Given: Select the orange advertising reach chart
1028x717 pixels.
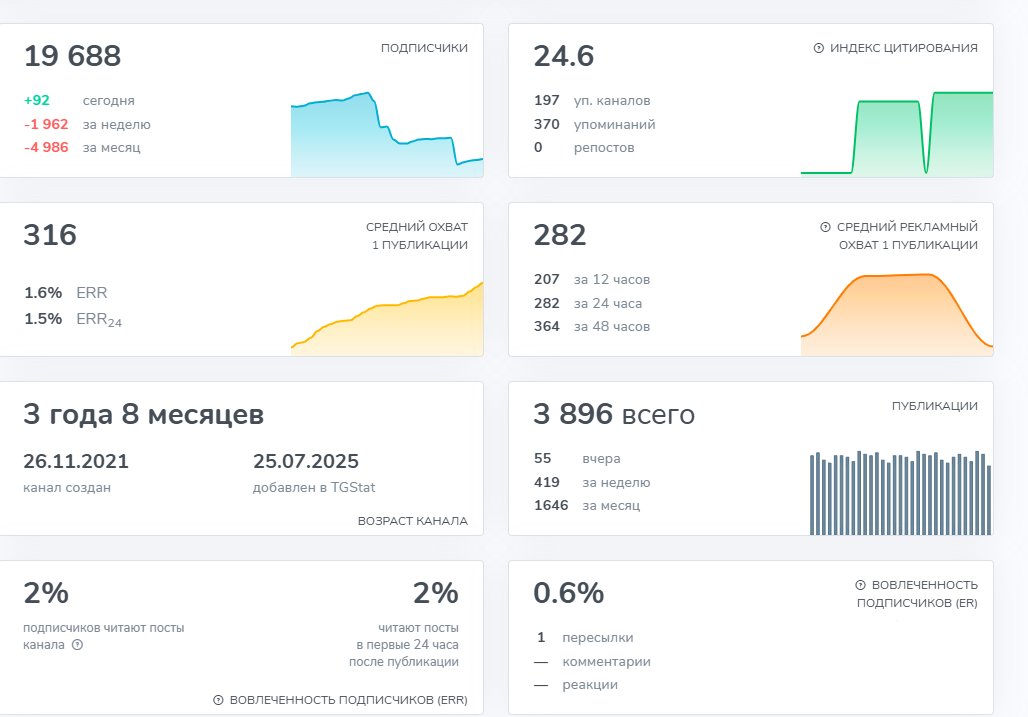Looking at the screenshot, I should [x=896, y=313].
